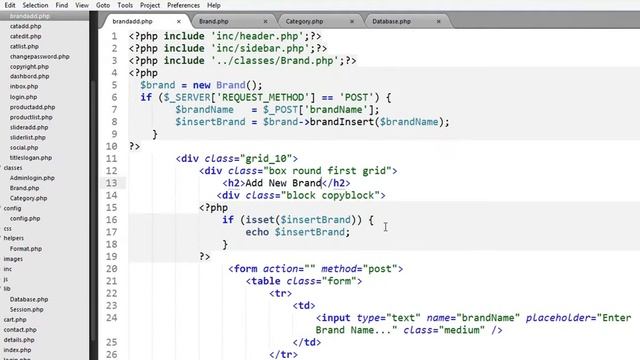Click line number 13 in gutter
The image size is (640, 360).
(111, 183)
